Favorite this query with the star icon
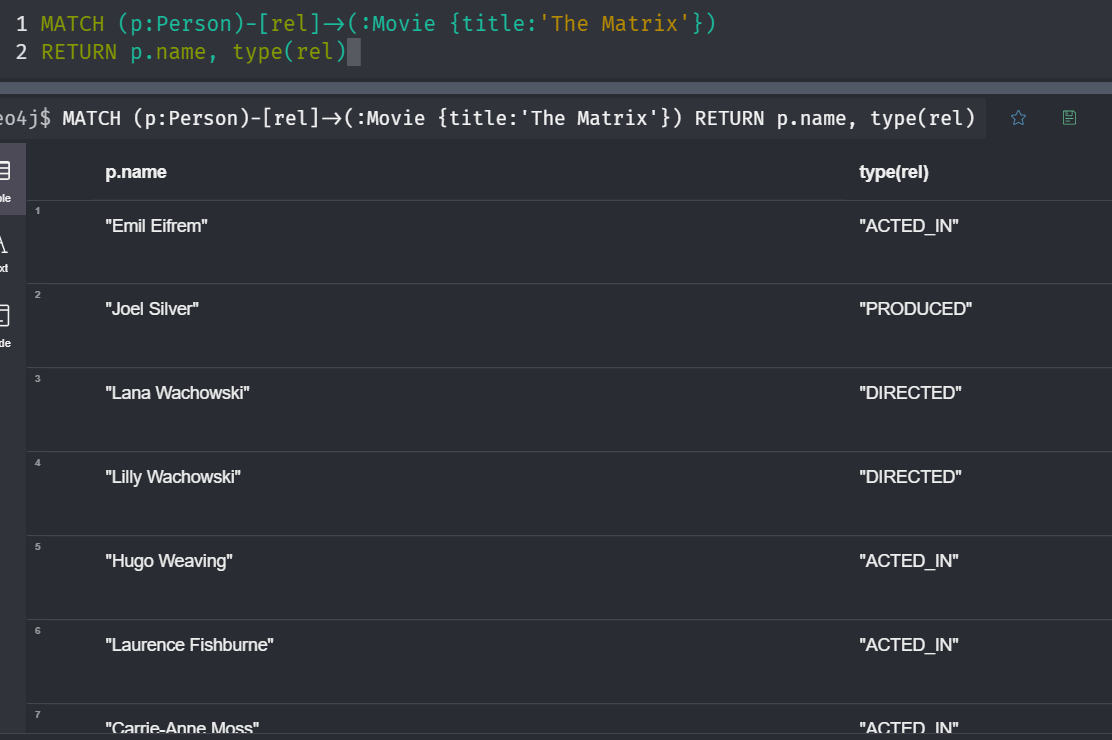The height and width of the screenshot is (740, 1112). pyautogui.click(x=1018, y=118)
